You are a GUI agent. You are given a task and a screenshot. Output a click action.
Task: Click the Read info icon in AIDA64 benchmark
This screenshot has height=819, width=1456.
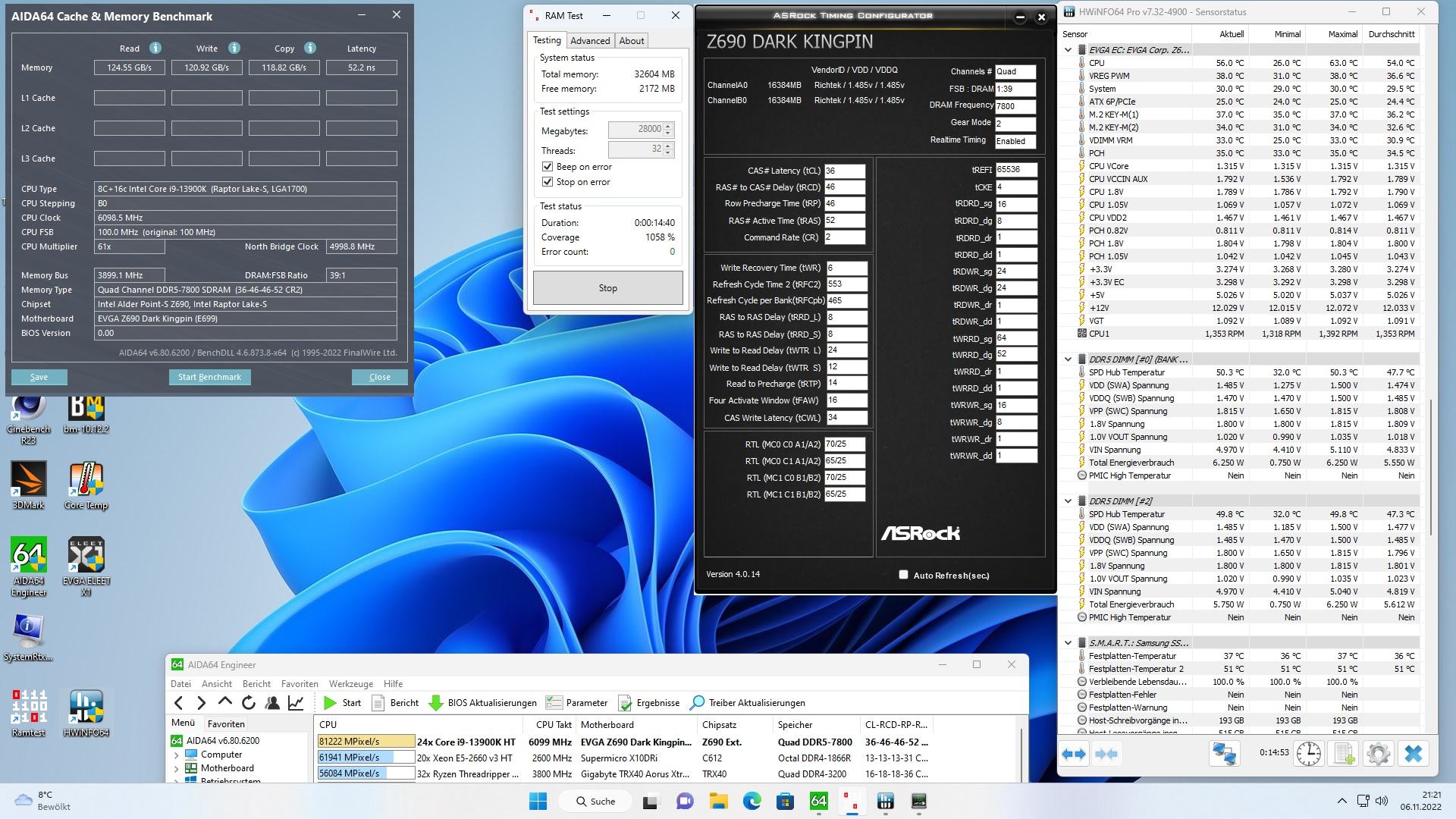coord(155,48)
